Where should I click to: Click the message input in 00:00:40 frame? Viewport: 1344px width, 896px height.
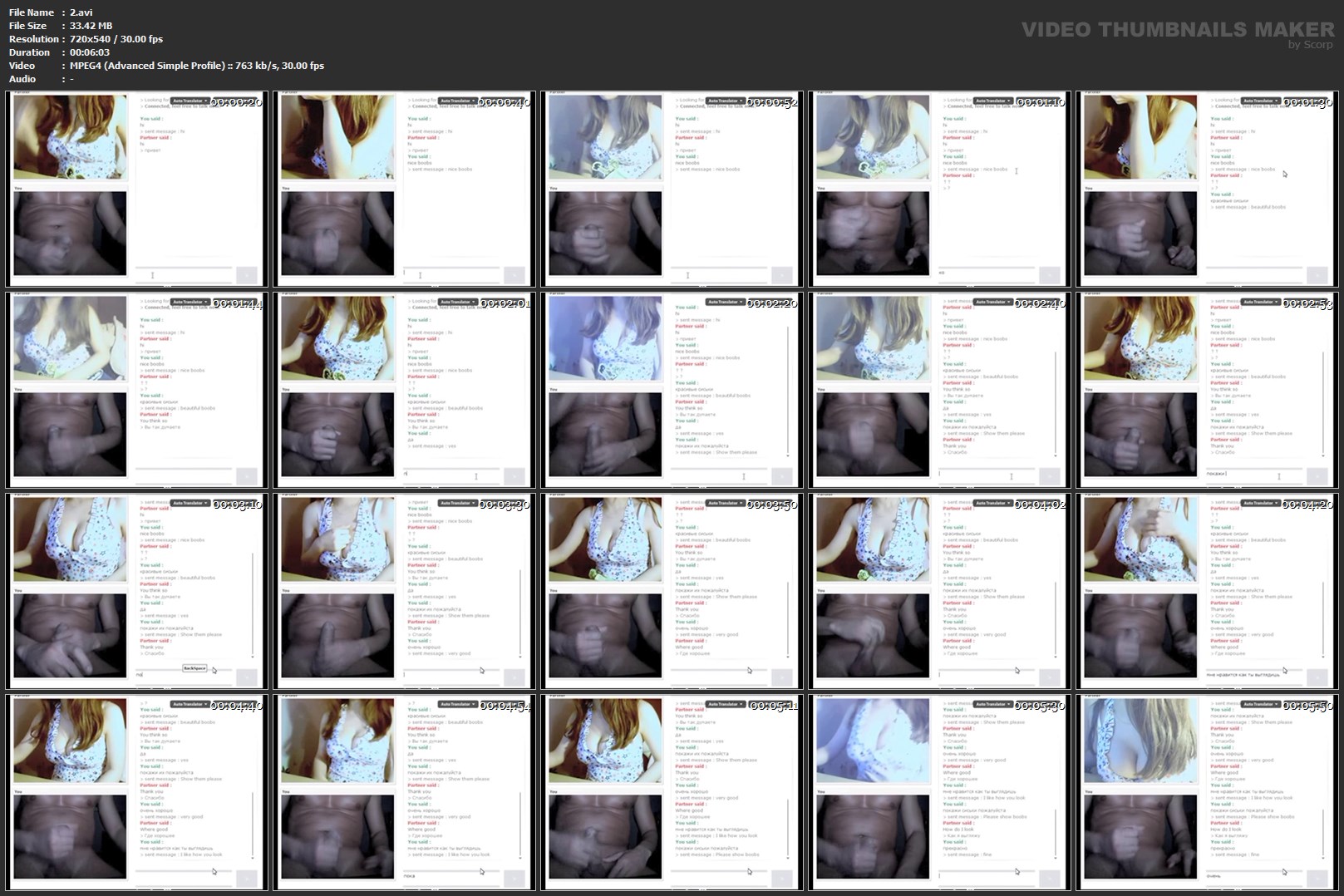pos(452,273)
